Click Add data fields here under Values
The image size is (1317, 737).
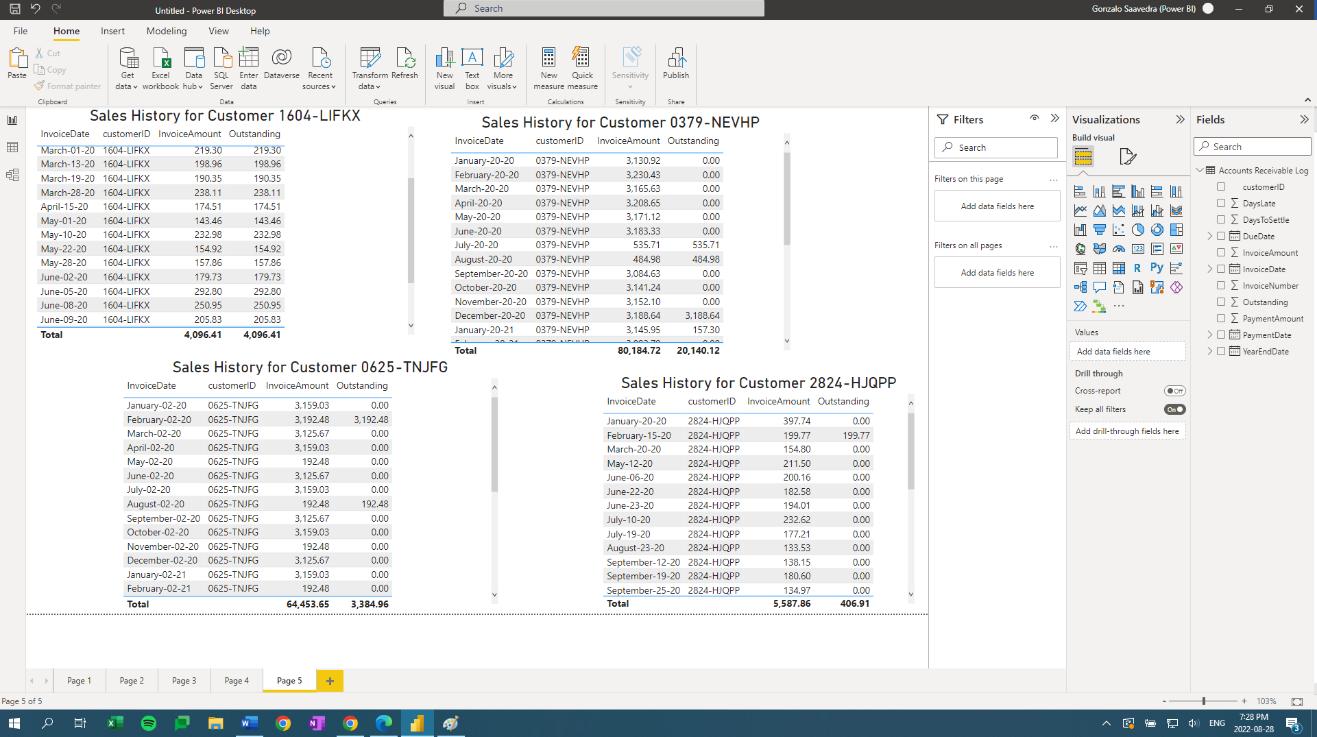(1128, 352)
